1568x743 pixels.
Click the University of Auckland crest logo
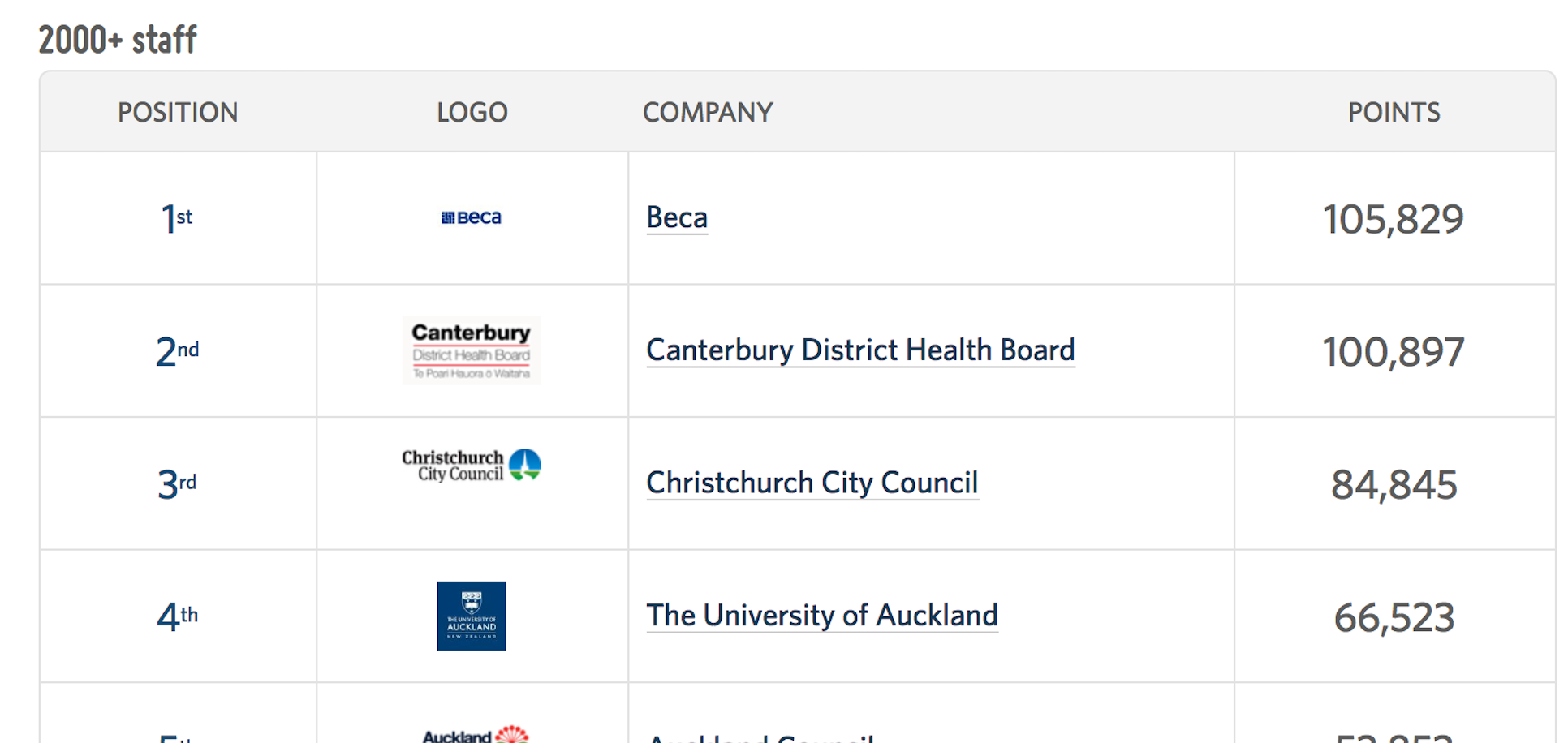click(x=471, y=616)
